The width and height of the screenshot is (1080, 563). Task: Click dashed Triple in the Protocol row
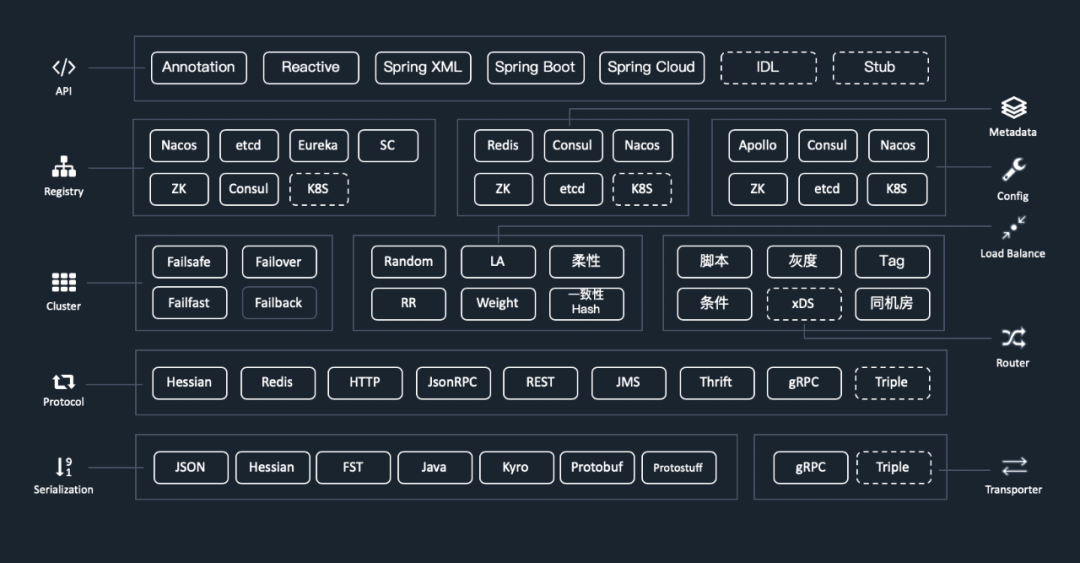[892, 382]
